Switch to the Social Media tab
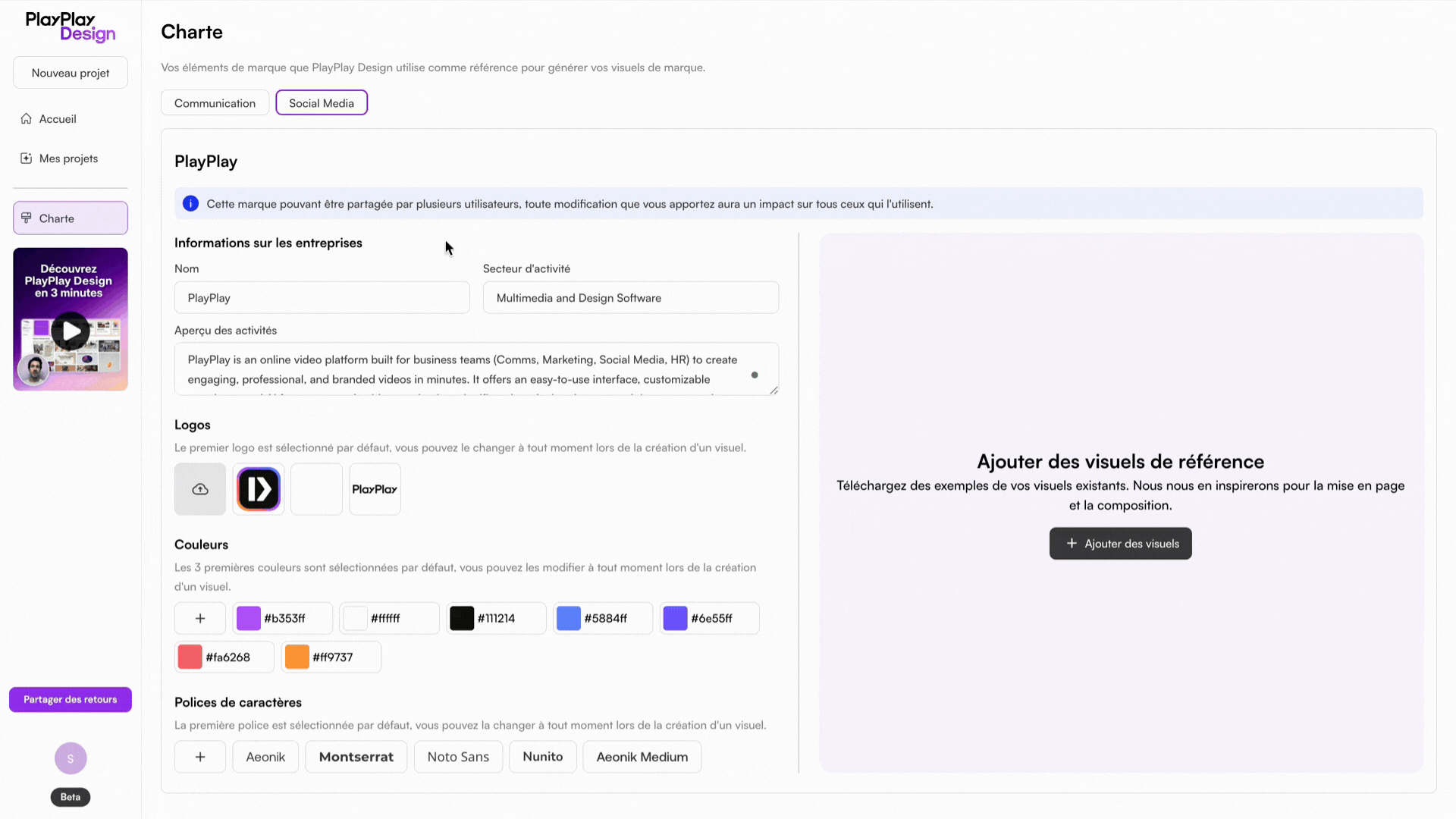The height and width of the screenshot is (819, 1456). click(322, 103)
